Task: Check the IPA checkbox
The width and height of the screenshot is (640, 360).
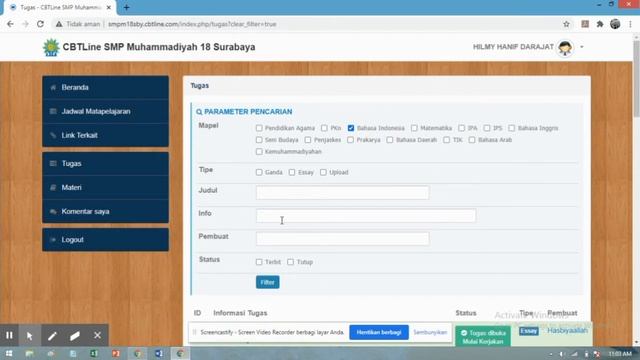Action: (461, 128)
